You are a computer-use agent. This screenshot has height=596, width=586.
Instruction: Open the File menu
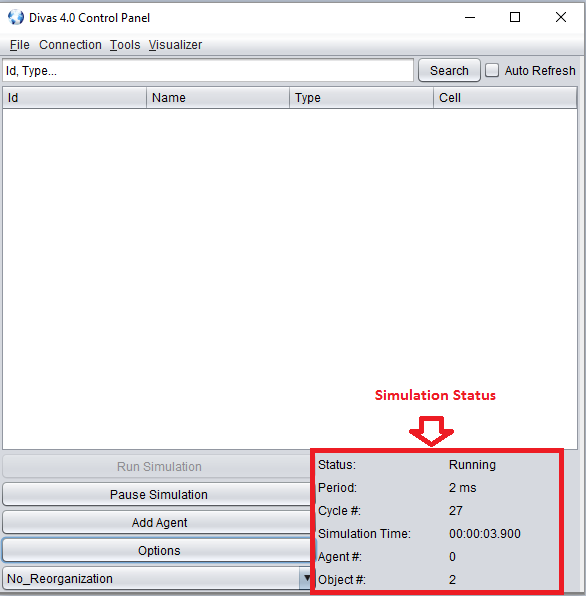[19, 45]
